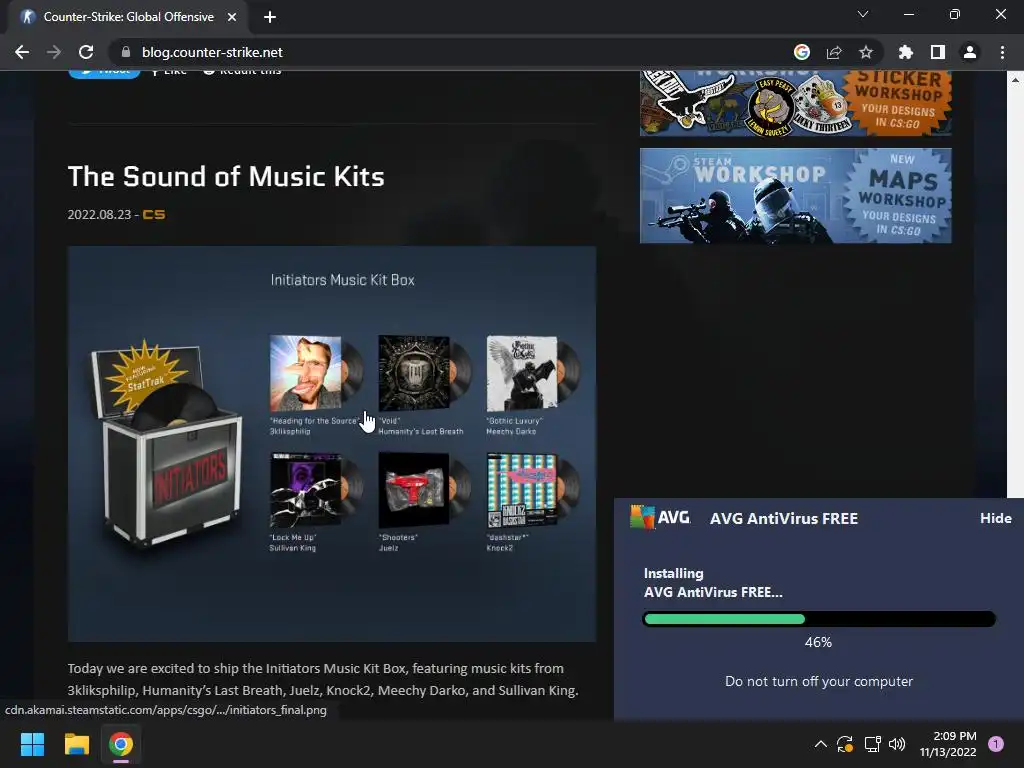Select the Counter-Strike: Global Offensive tab

(x=129, y=17)
